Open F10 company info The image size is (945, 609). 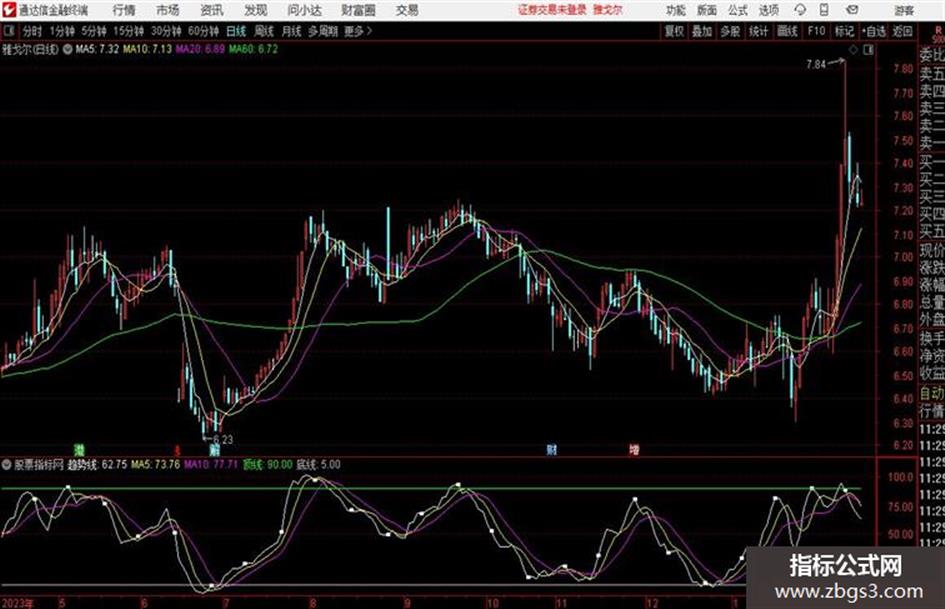point(816,31)
